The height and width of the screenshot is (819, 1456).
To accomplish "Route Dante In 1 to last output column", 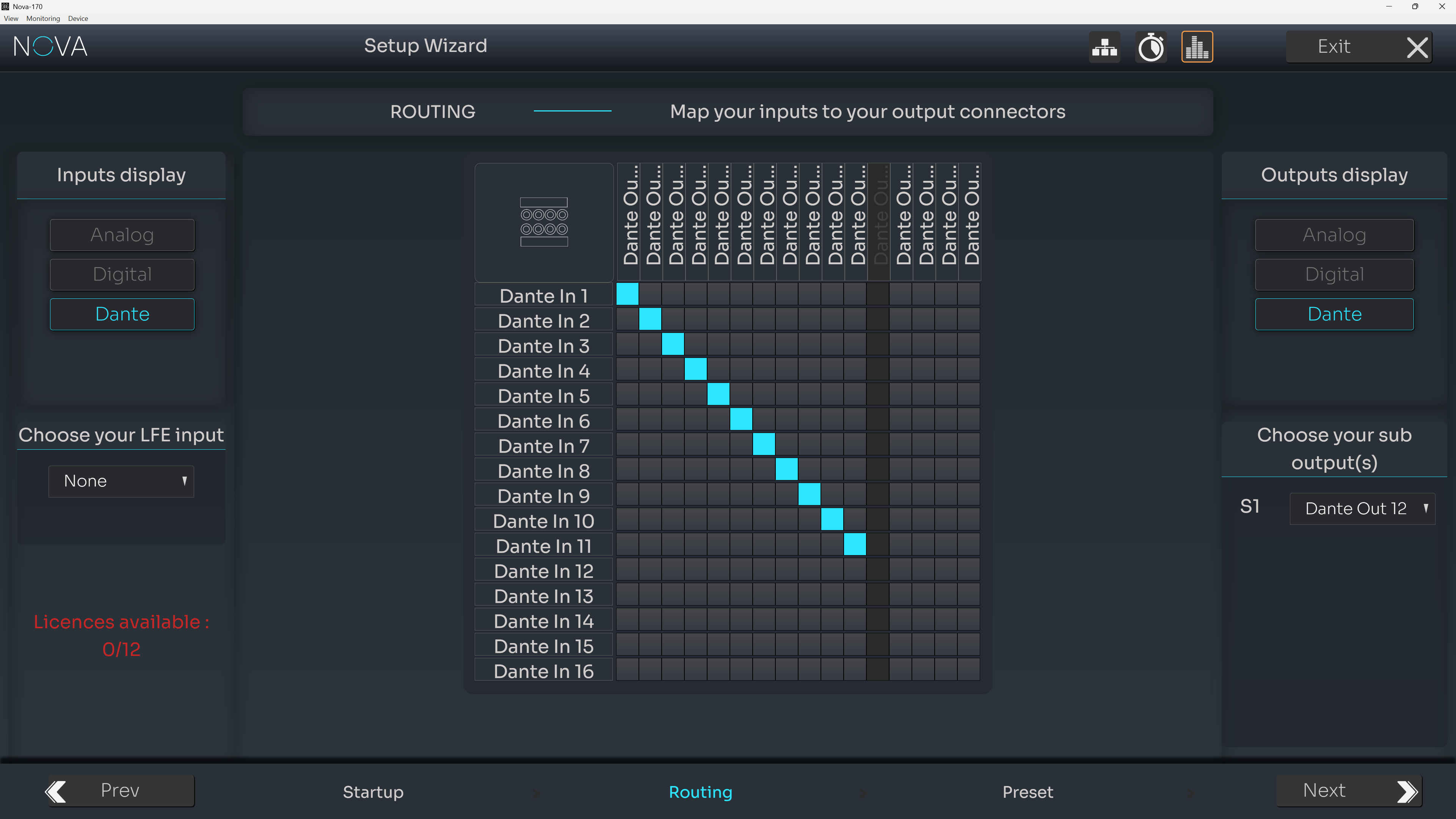I will pos(969,294).
